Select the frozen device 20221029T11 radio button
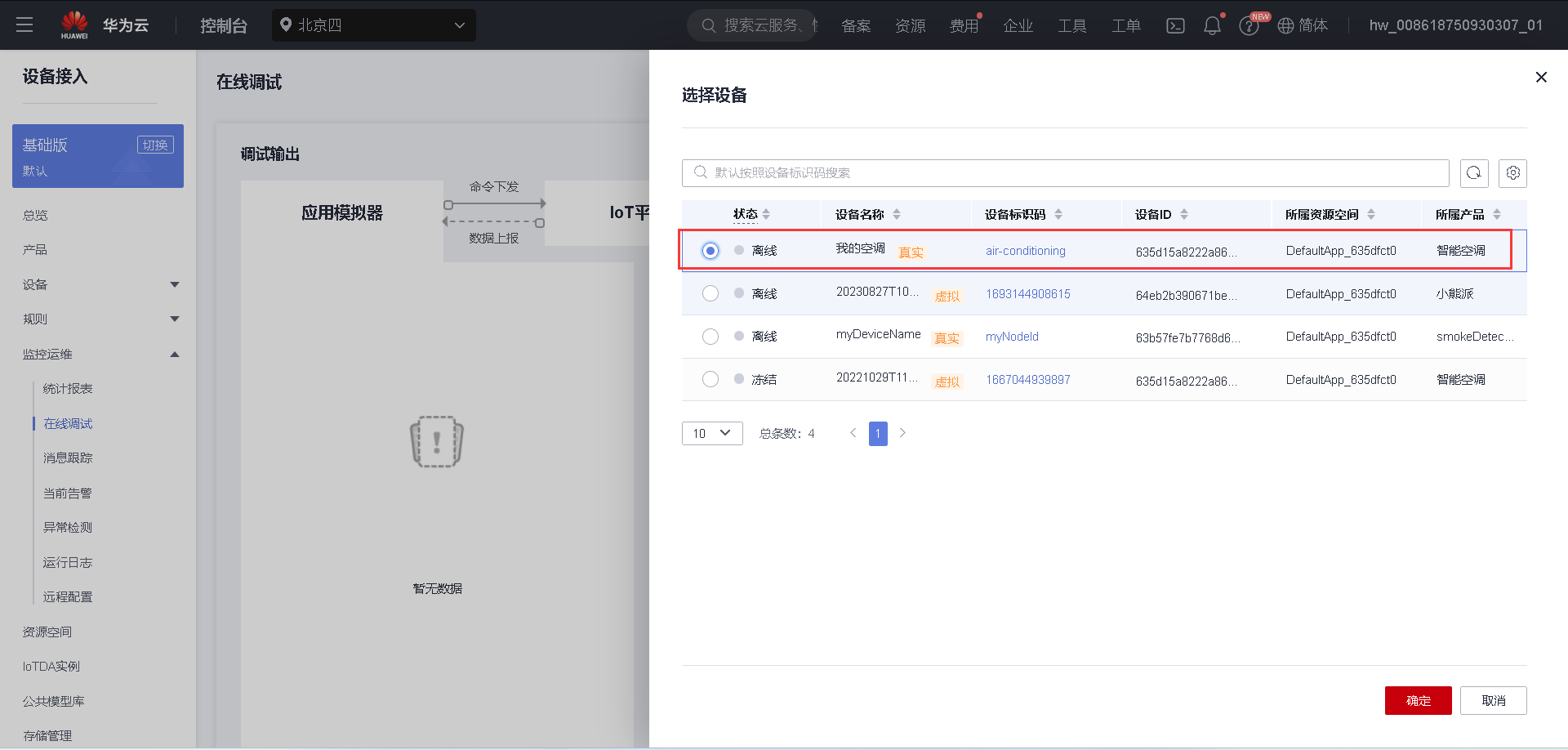1568x750 pixels. 710,379
